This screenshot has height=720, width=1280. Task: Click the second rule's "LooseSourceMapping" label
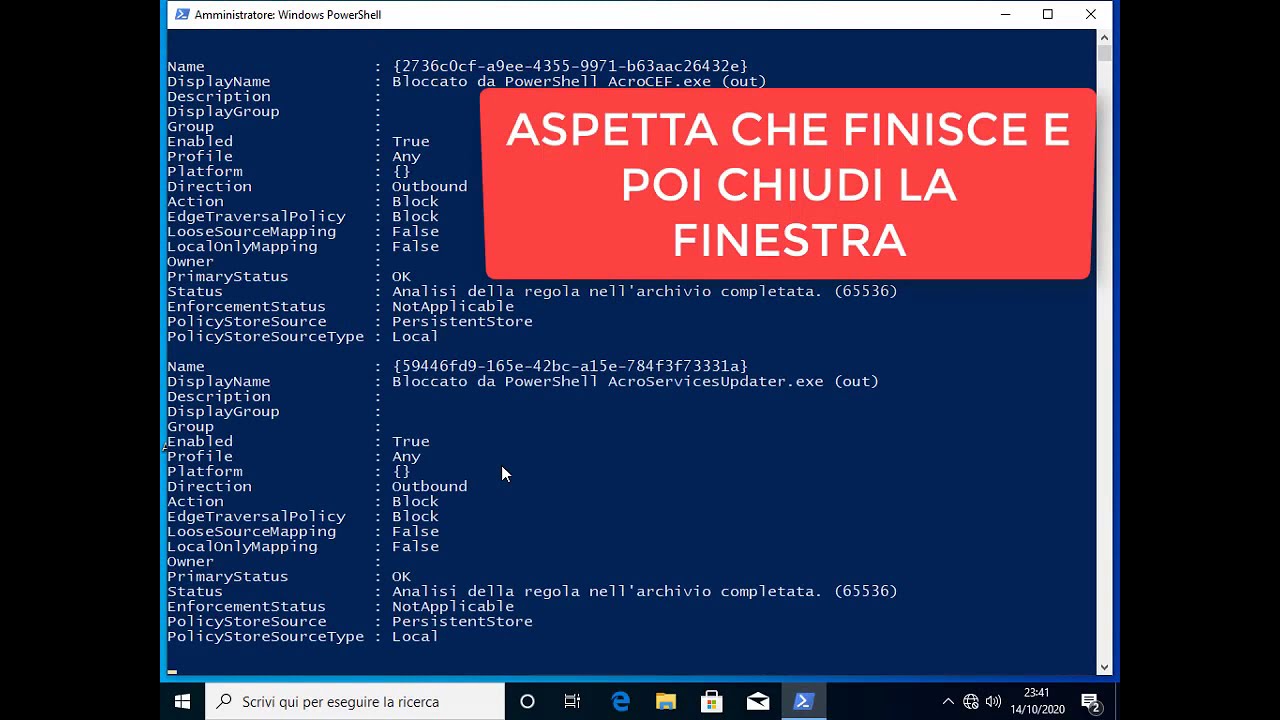tap(251, 531)
